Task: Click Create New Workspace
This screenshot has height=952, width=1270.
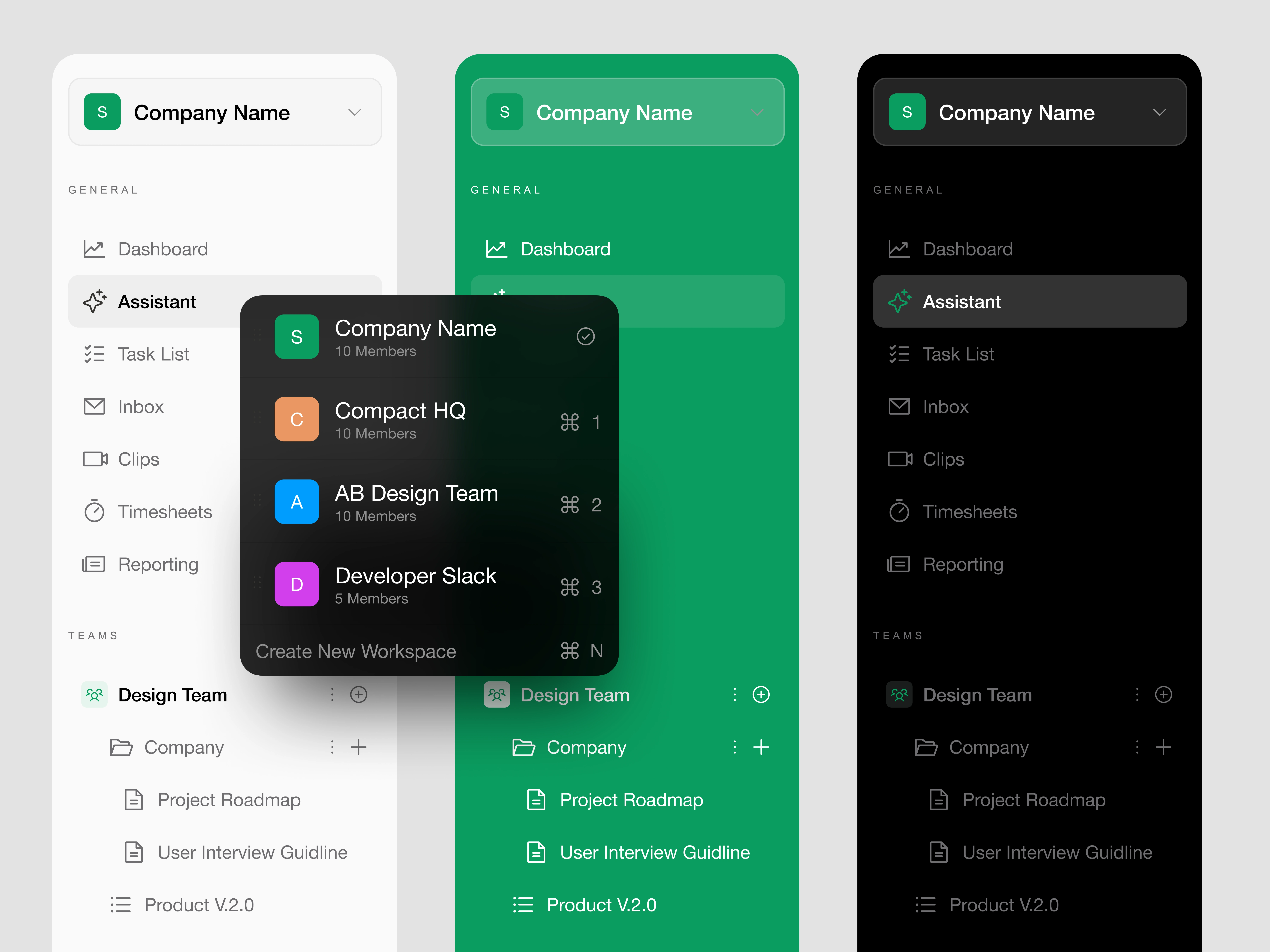Action: [356, 651]
